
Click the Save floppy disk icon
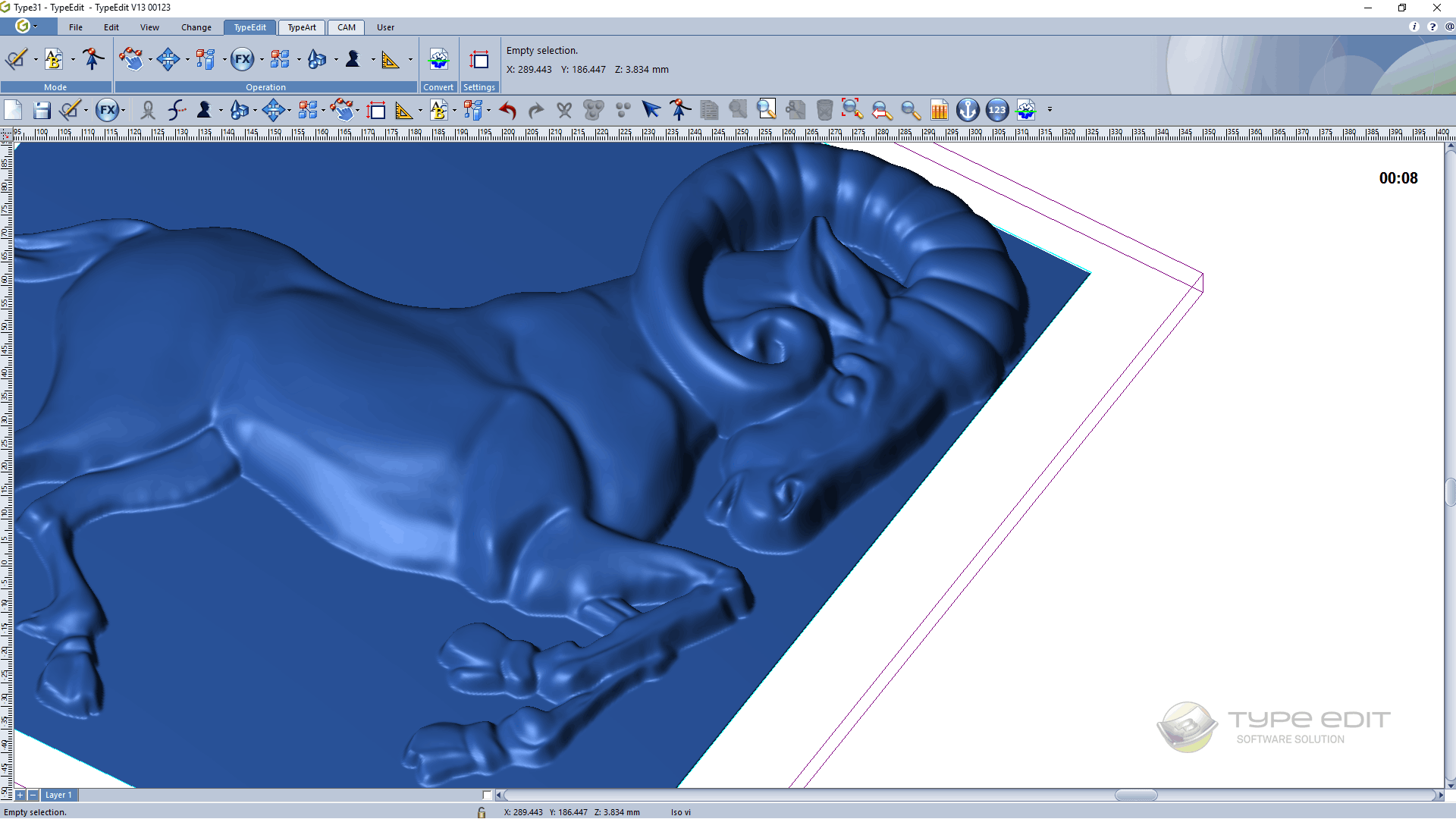point(42,111)
